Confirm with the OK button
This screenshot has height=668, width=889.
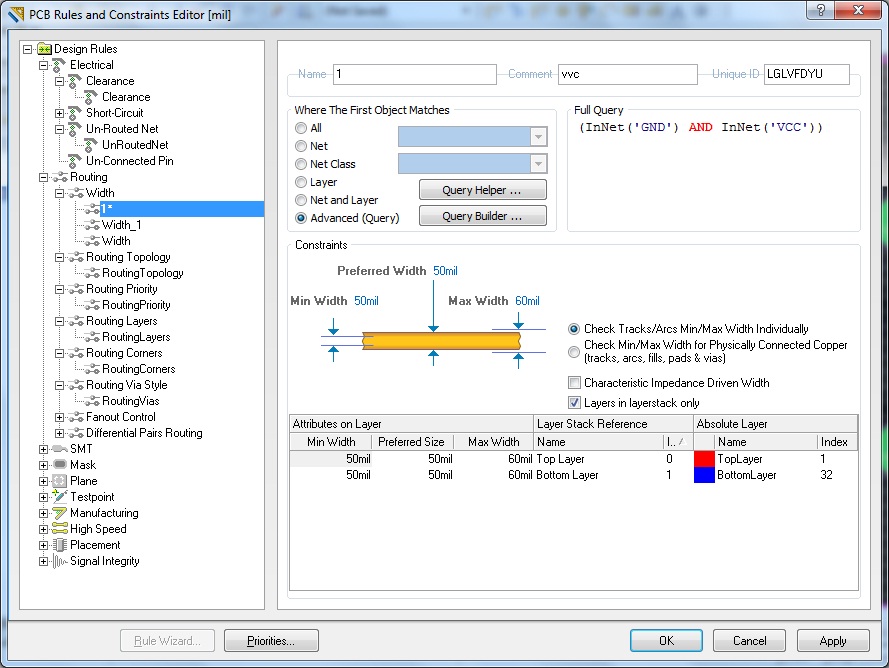666,641
